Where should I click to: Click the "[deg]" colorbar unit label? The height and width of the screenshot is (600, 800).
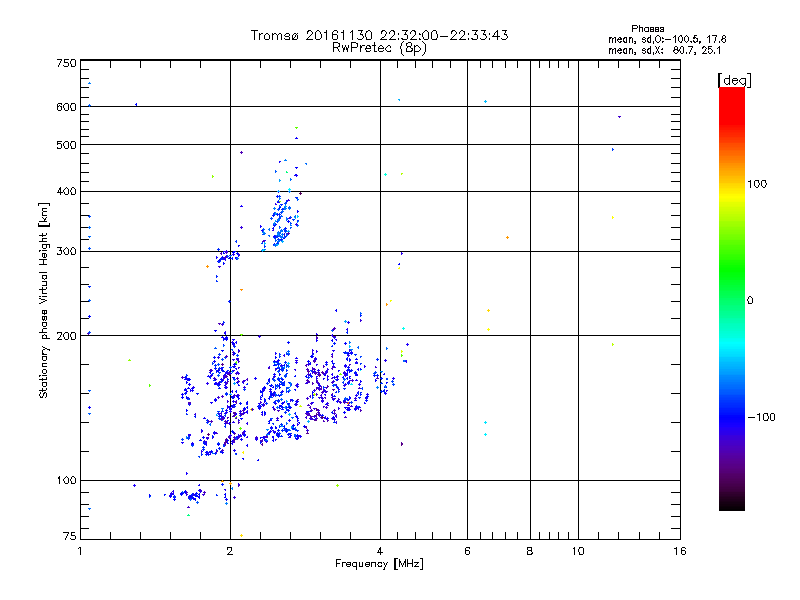coord(734,81)
